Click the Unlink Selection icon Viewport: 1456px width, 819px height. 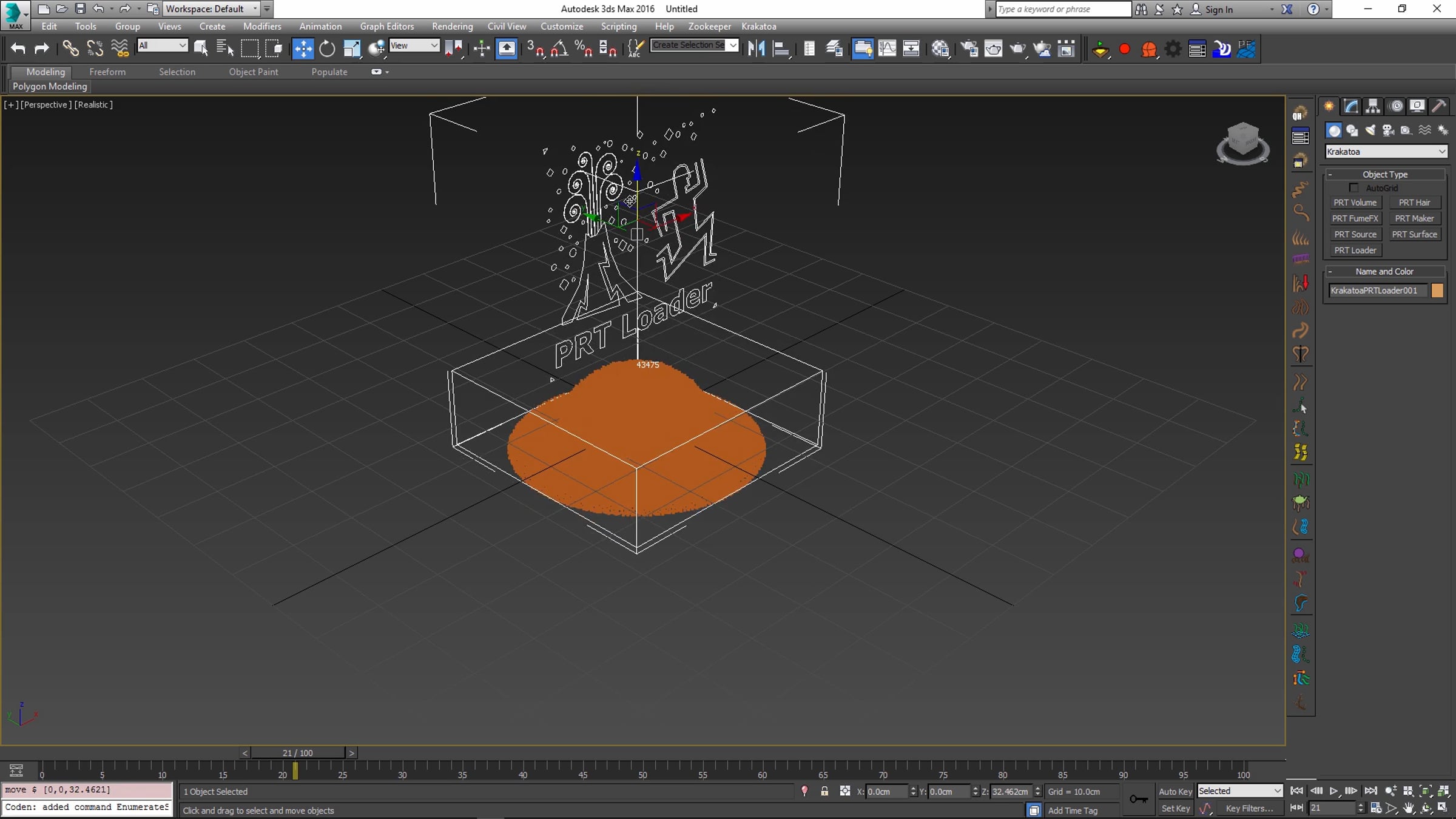coord(95,49)
